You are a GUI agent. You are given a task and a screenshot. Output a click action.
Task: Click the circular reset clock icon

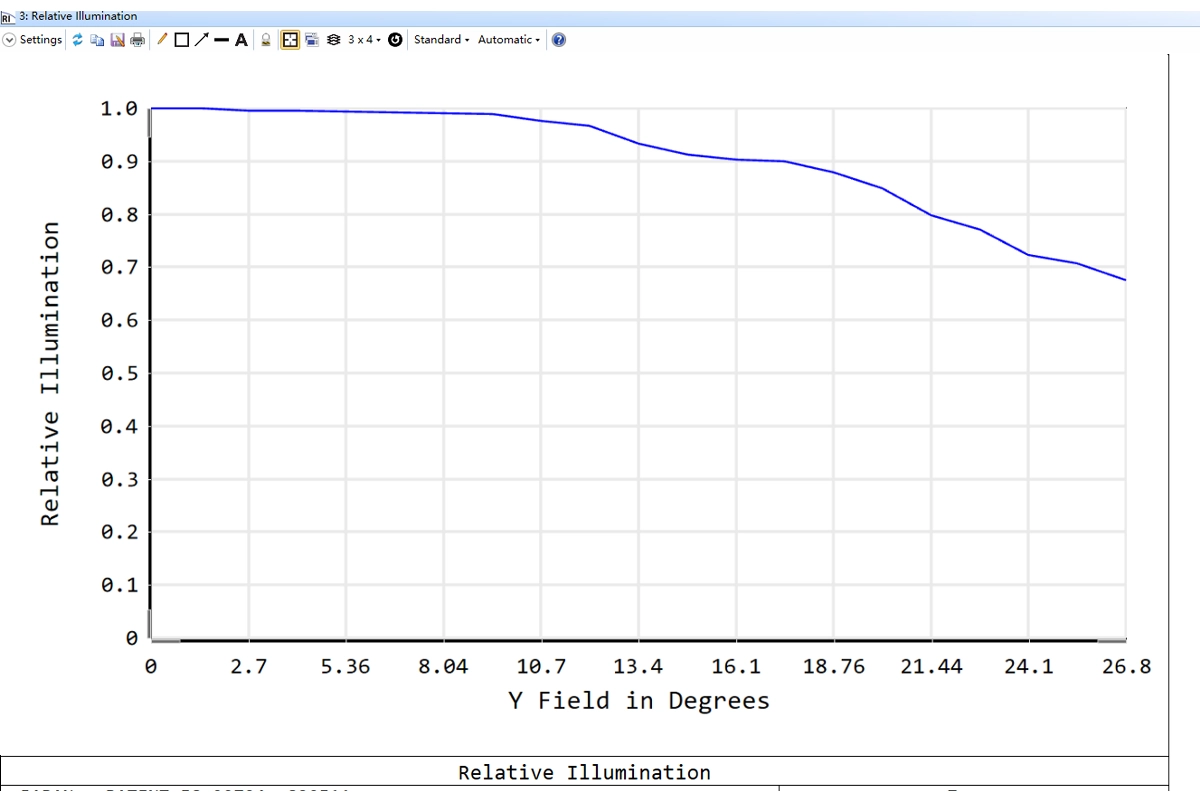395,40
